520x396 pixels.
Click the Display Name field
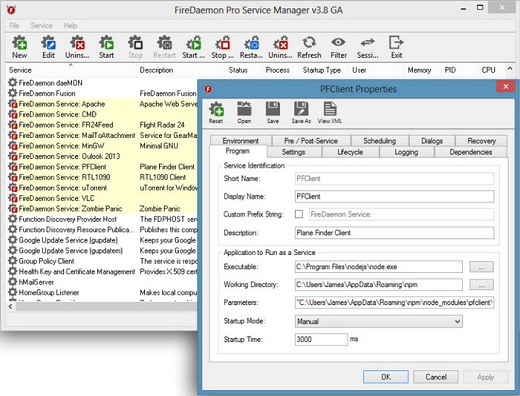point(394,196)
